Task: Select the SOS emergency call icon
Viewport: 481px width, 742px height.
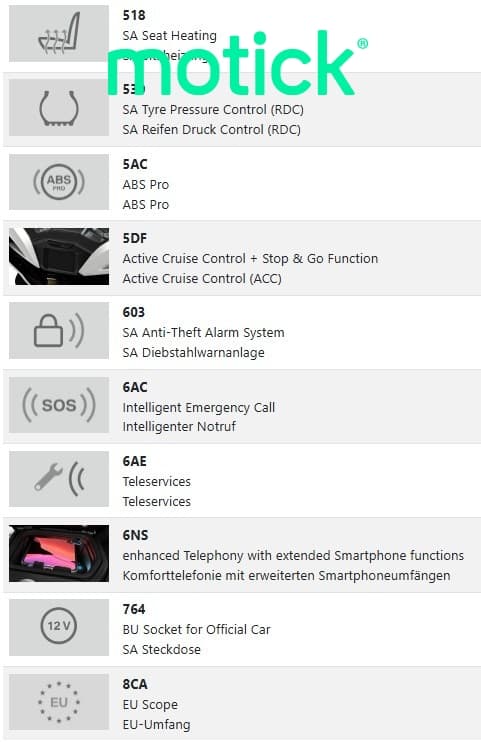Action: point(59,405)
